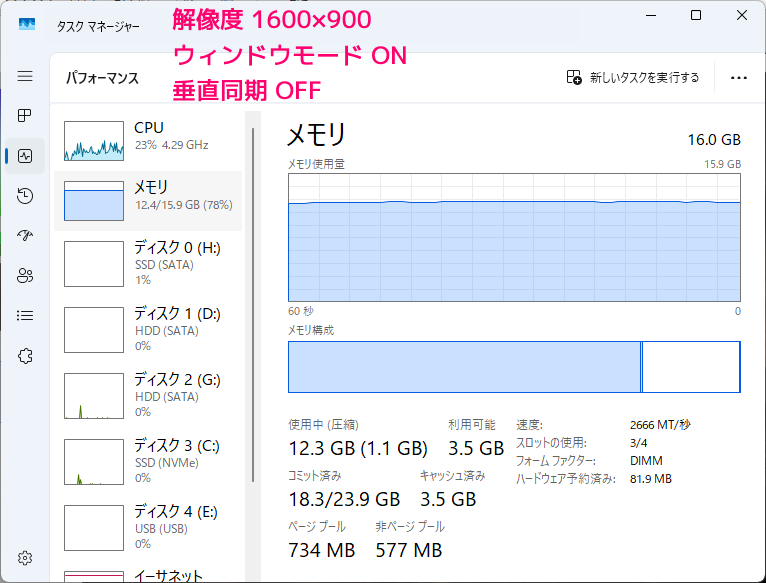Image resolution: width=766 pixels, height=583 pixels.
Task: Select ディスク 2 (G:) entry
Action: point(148,396)
